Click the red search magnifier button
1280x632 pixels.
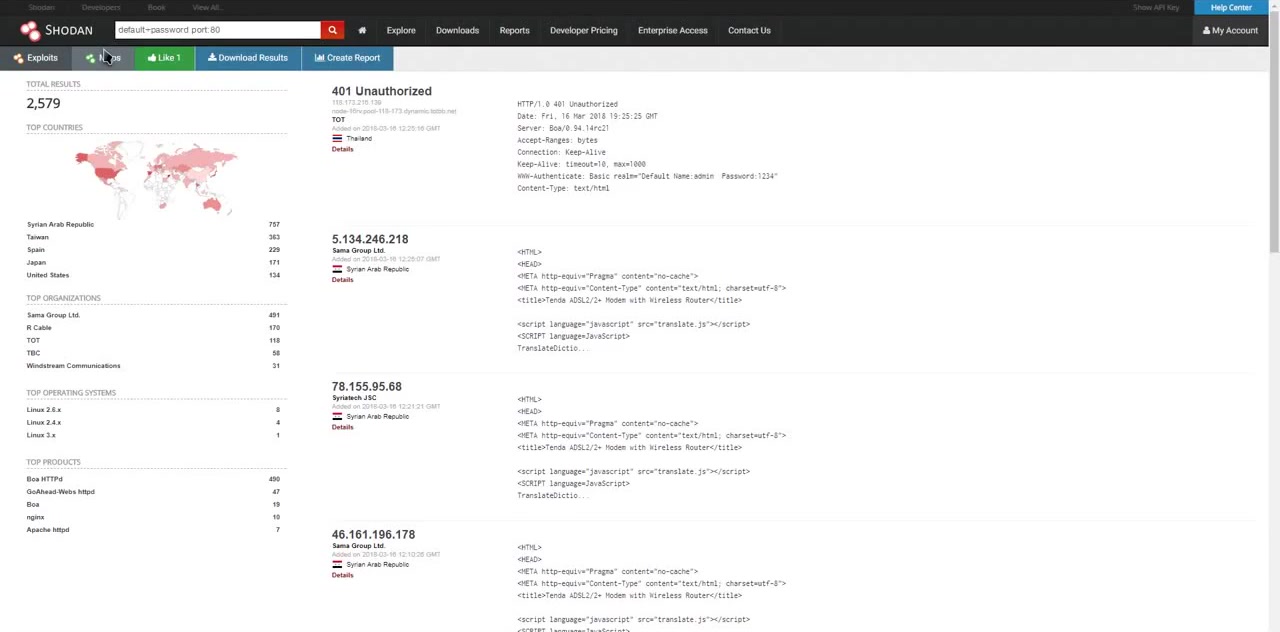tap(332, 30)
